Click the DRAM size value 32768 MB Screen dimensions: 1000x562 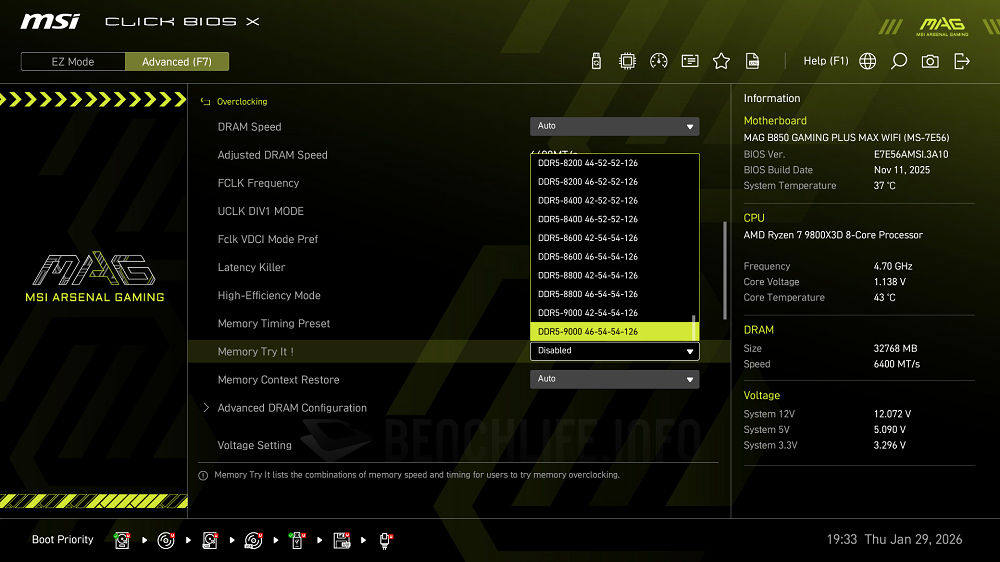click(x=895, y=348)
